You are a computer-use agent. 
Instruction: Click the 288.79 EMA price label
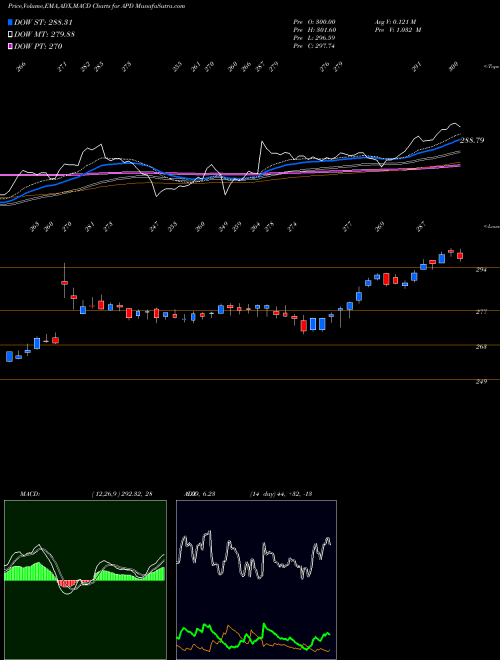[x=472, y=140]
